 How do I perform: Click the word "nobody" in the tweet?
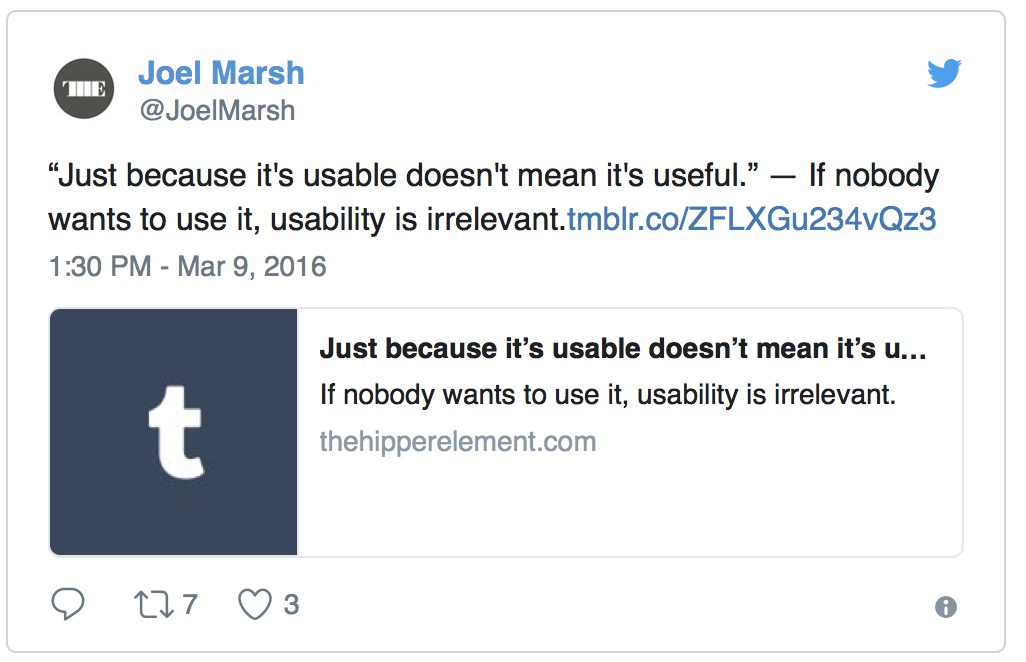pos(887,175)
